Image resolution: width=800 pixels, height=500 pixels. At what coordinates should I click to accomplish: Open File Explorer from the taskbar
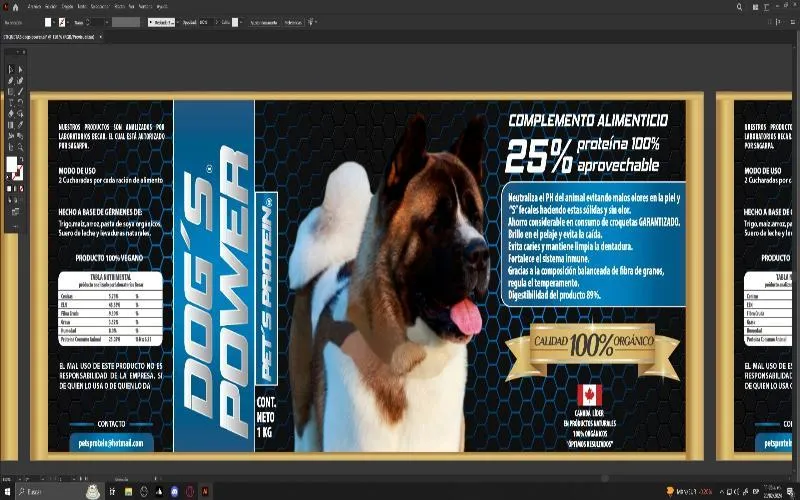coord(128,492)
